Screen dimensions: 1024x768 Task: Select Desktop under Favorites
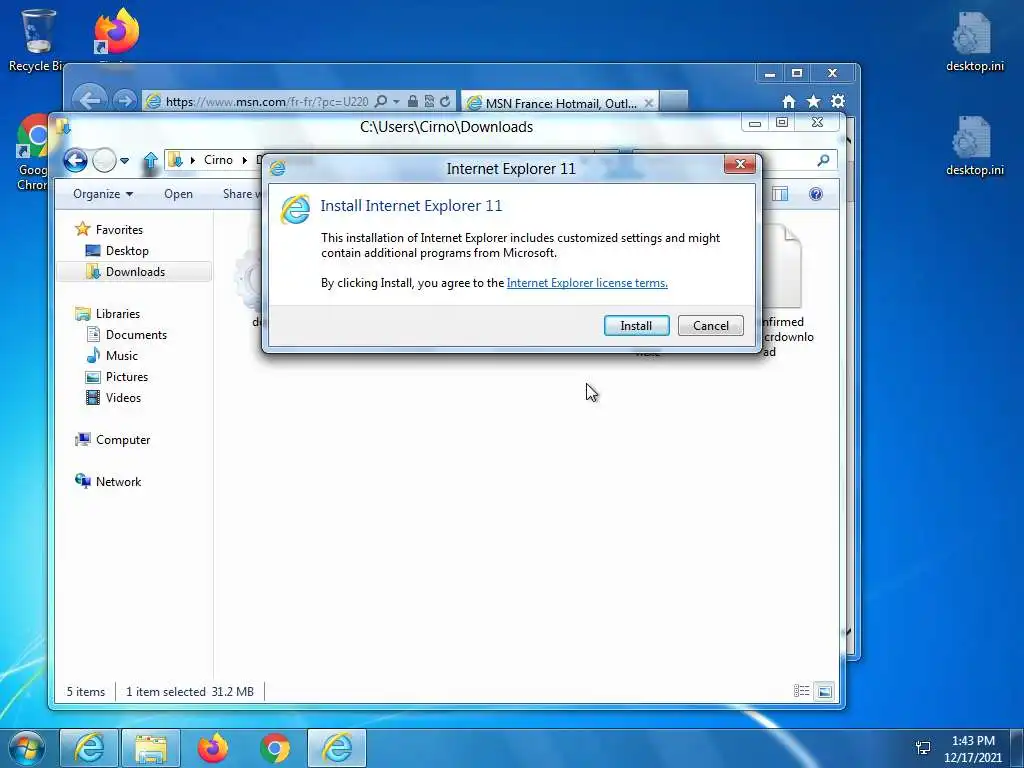(127, 251)
